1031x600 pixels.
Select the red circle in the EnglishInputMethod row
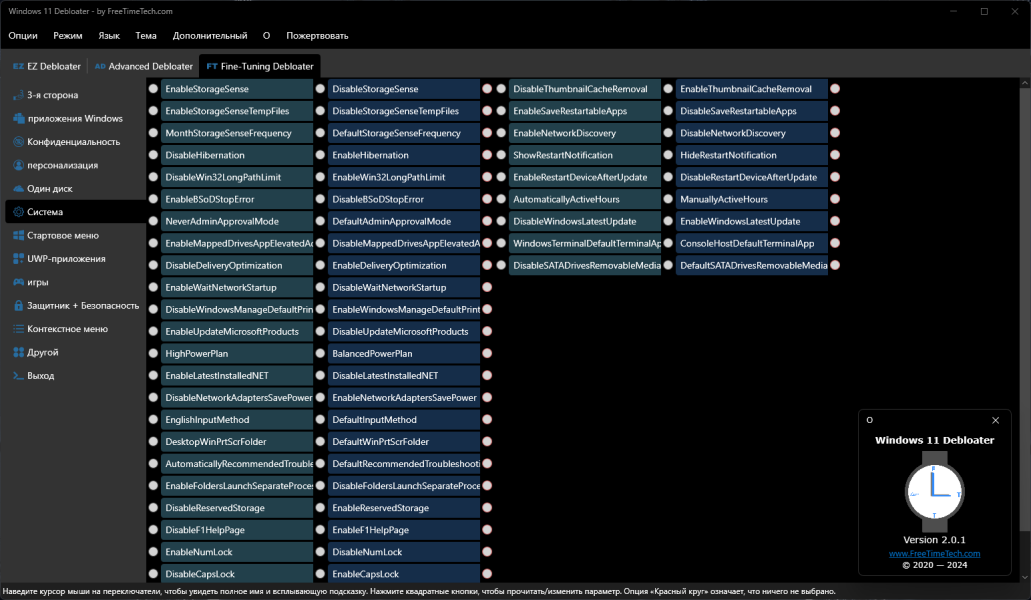pos(487,419)
